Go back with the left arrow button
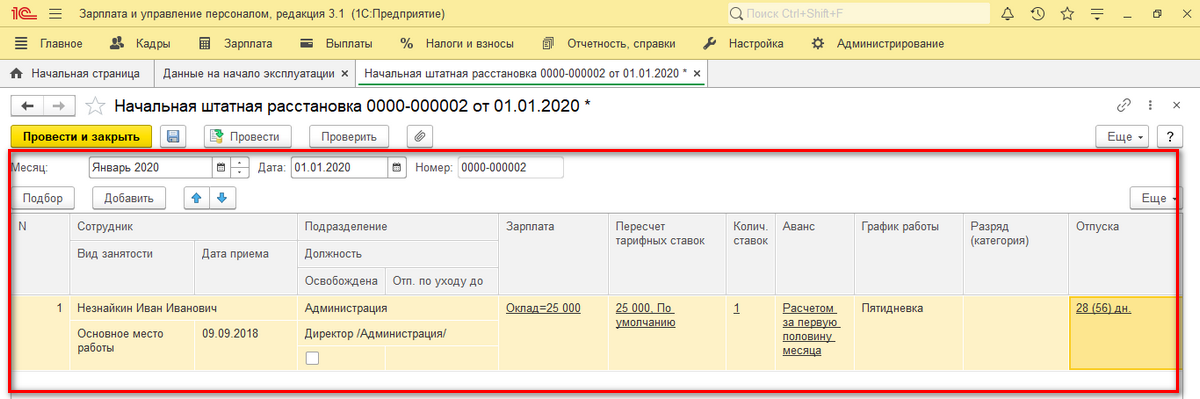1200x399 pixels. pos(27,106)
